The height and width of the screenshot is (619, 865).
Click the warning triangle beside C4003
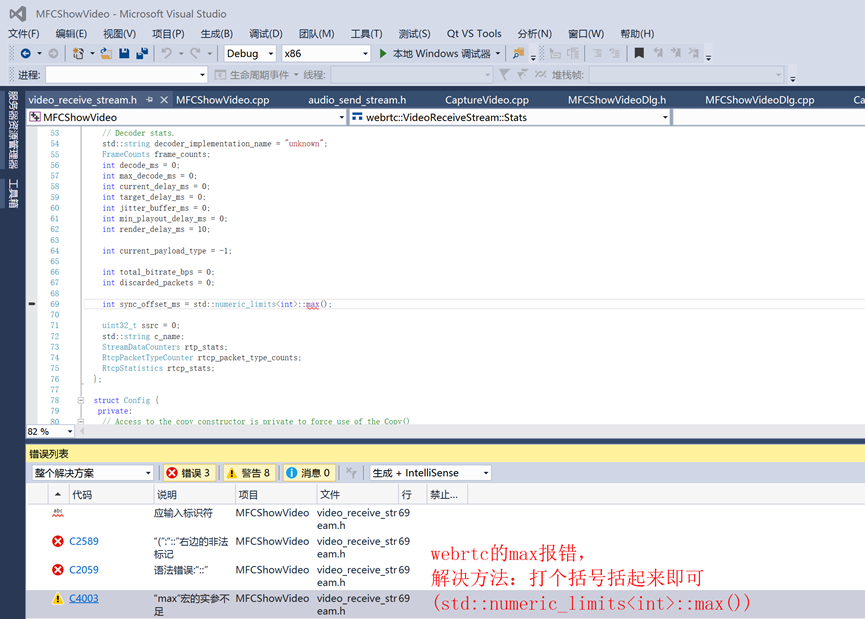57,599
